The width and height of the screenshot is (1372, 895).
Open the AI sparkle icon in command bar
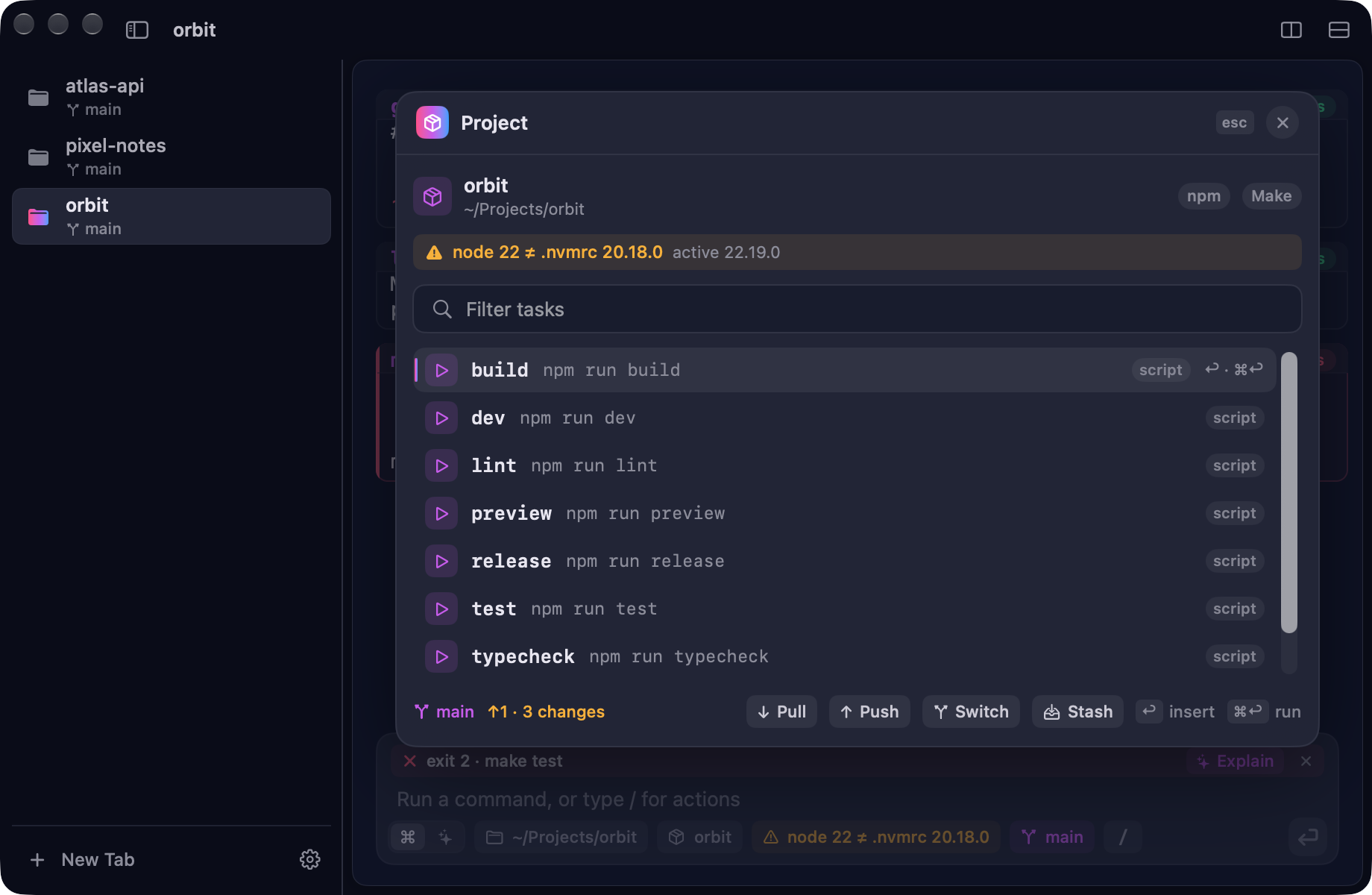445,837
